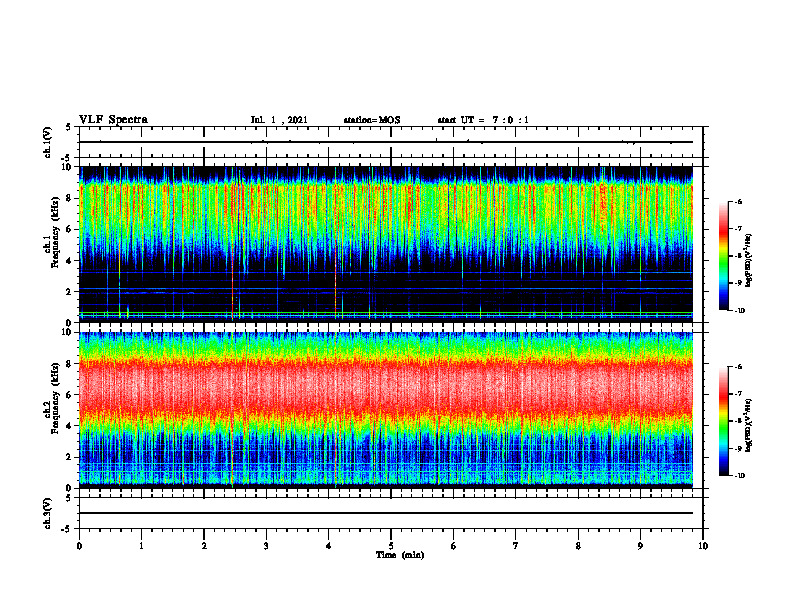Click the "-10" label on ch.2 colorbar

click(740, 476)
